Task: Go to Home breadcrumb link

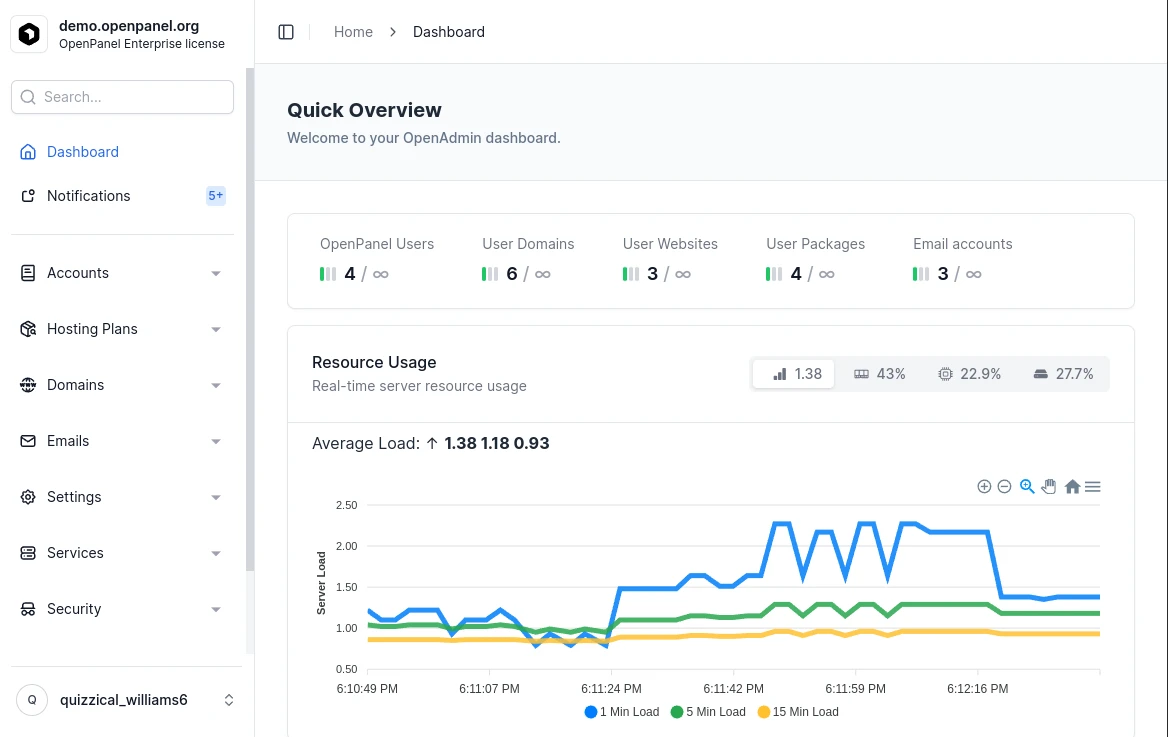Action: [x=353, y=32]
